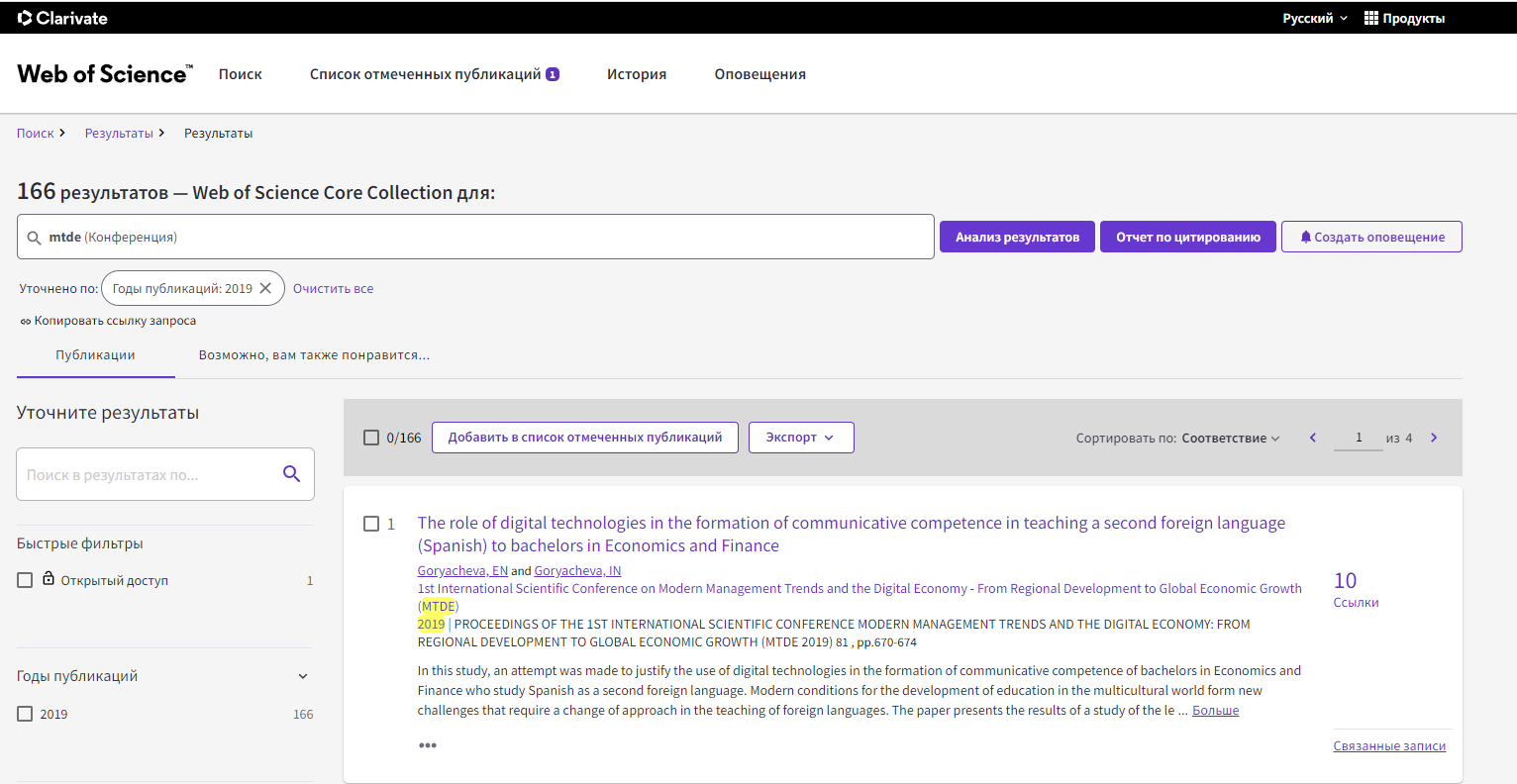
Task: Click the Поиск в результатах по field
Action: pyautogui.click(x=149, y=475)
